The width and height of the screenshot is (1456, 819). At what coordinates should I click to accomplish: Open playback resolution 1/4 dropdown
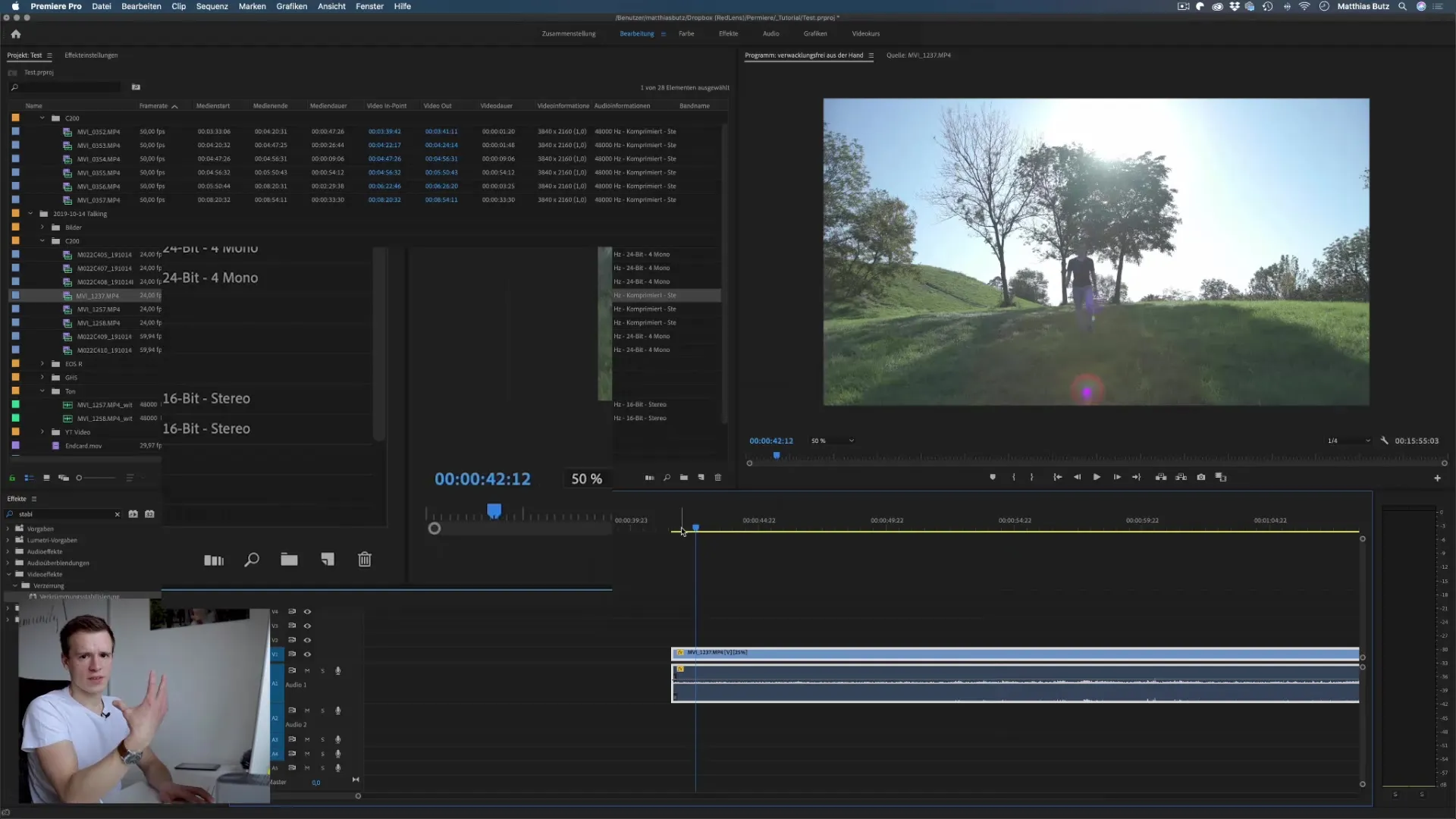coord(1348,441)
